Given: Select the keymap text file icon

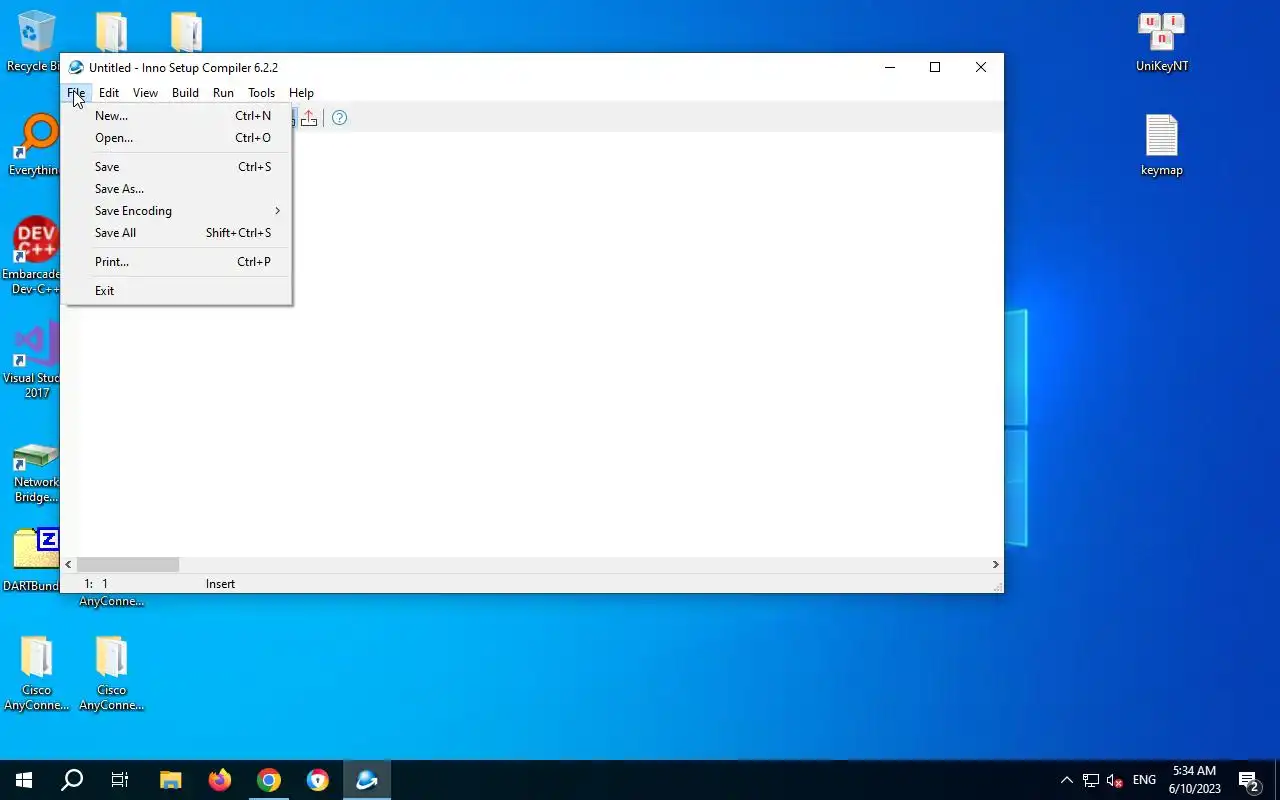Looking at the screenshot, I should click(x=1162, y=146).
